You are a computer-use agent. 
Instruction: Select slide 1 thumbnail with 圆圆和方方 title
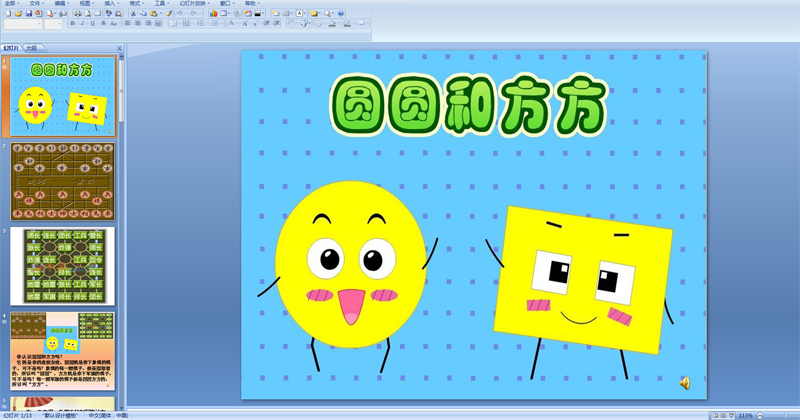[63, 96]
